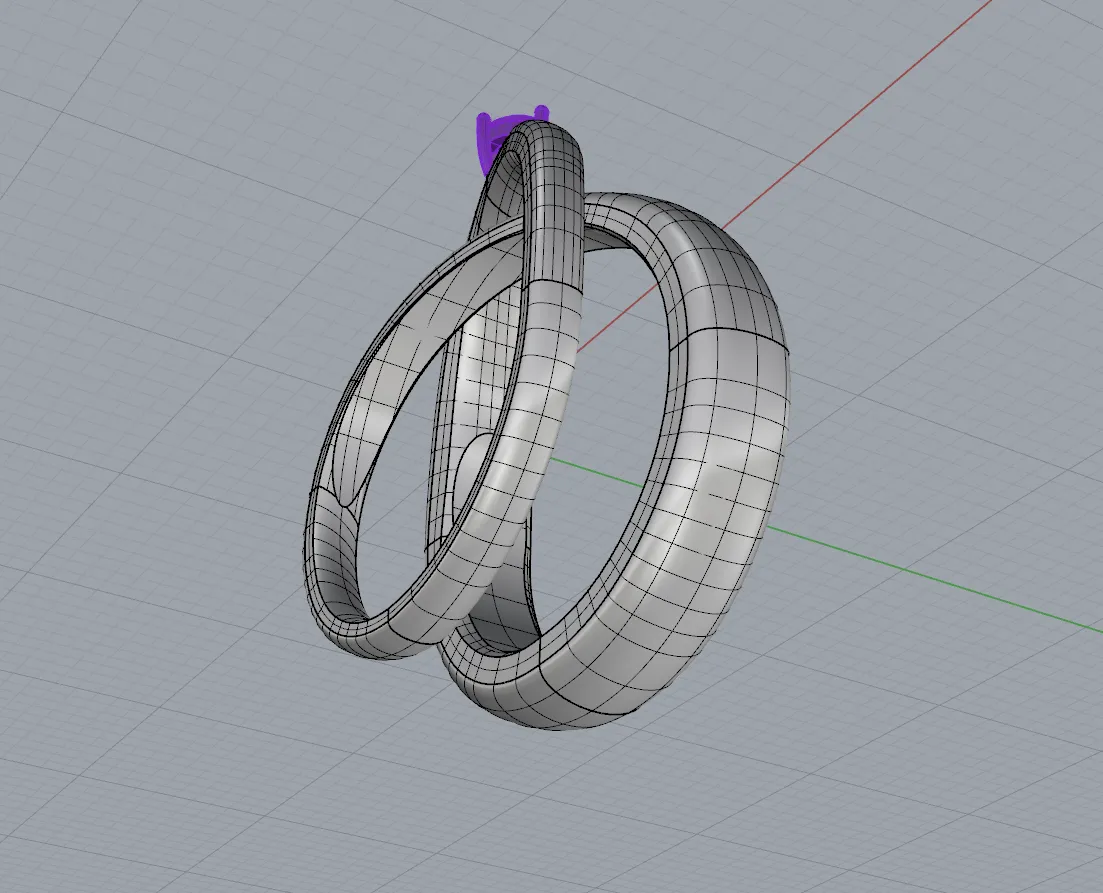Viewport: 1103px width, 893px height.
Task: Click the rounded right tip of the purple prong
Action: coord(542,110)
